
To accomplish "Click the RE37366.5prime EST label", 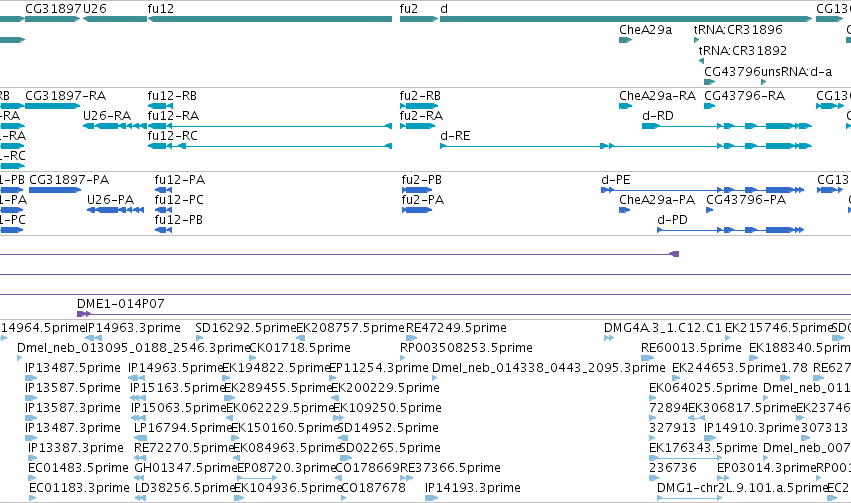I will (x=450, y=469).
